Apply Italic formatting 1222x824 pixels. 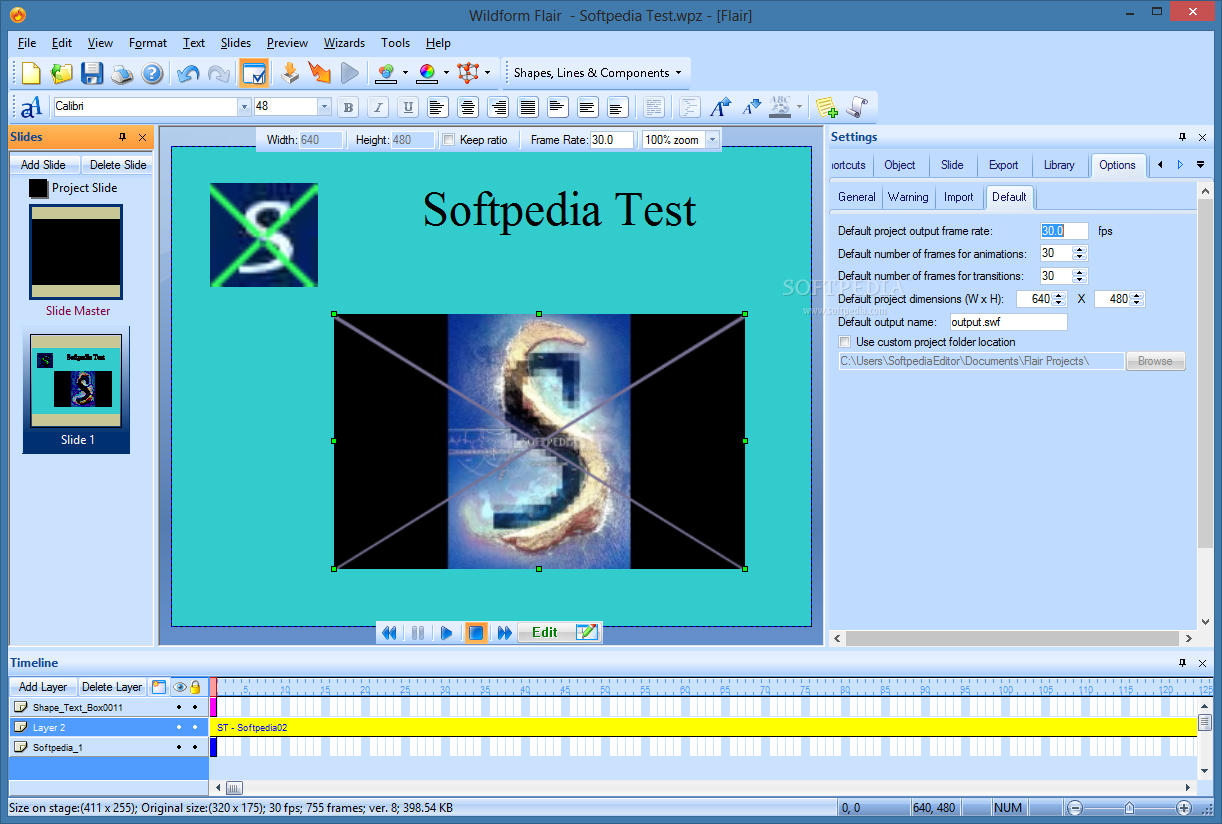(378, 107)
